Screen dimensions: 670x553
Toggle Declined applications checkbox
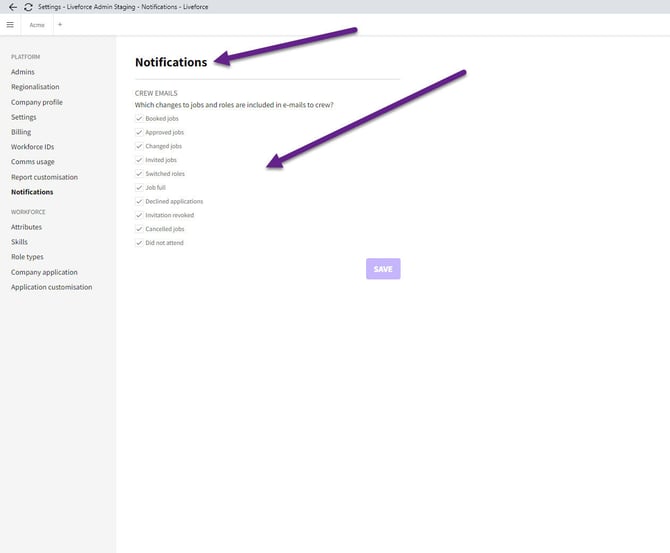pyautogui.click(x=139, y=201)
